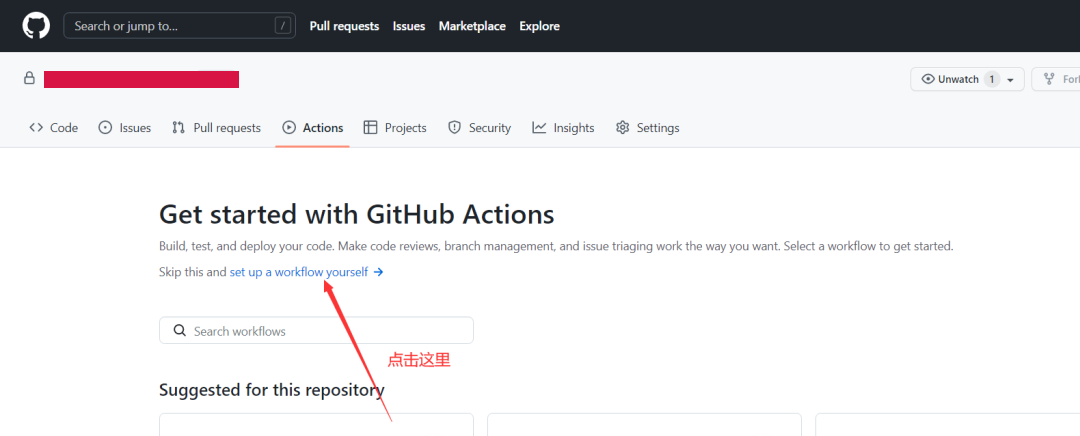Open the GitHub home logo
Viewport: 1080px width, 436px height.
click(36, 26)
